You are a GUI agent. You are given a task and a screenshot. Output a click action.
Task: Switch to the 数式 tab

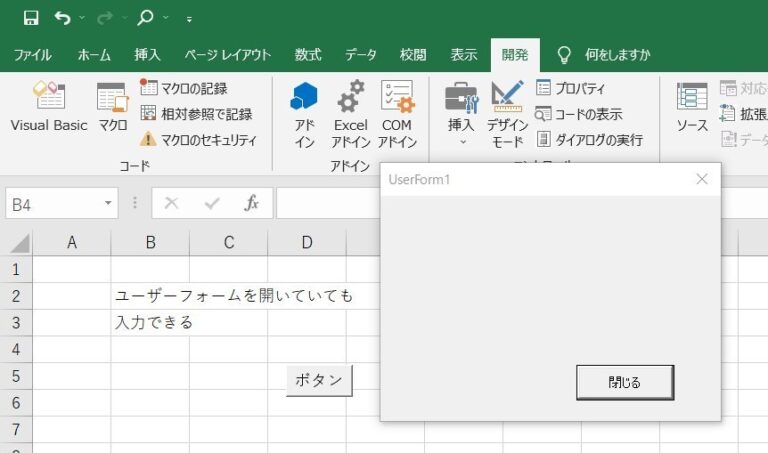coord(308,54)
